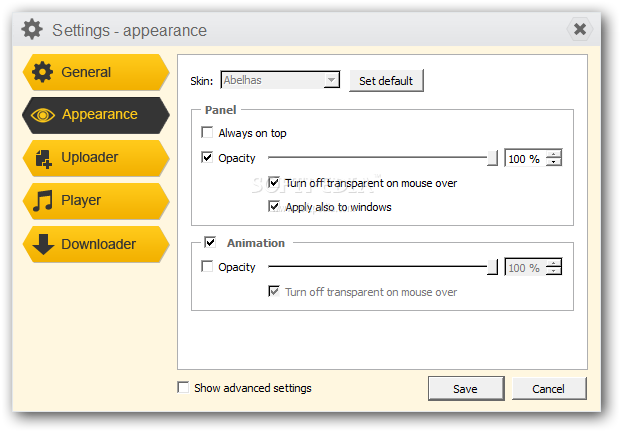Viewport: 621px width, 432px height.
Task: Toggle the Animation group checkbox
Action: point(210,242)
